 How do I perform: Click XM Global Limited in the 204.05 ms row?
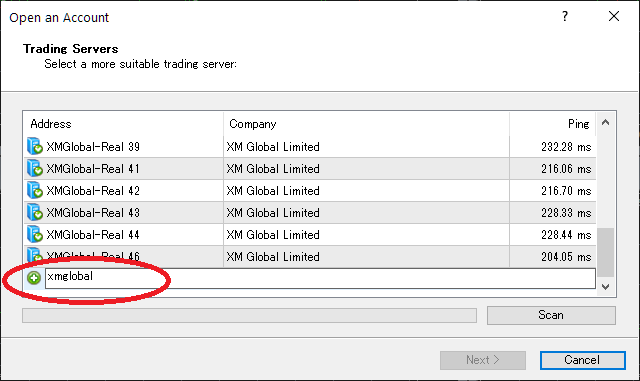coord(273,257)
